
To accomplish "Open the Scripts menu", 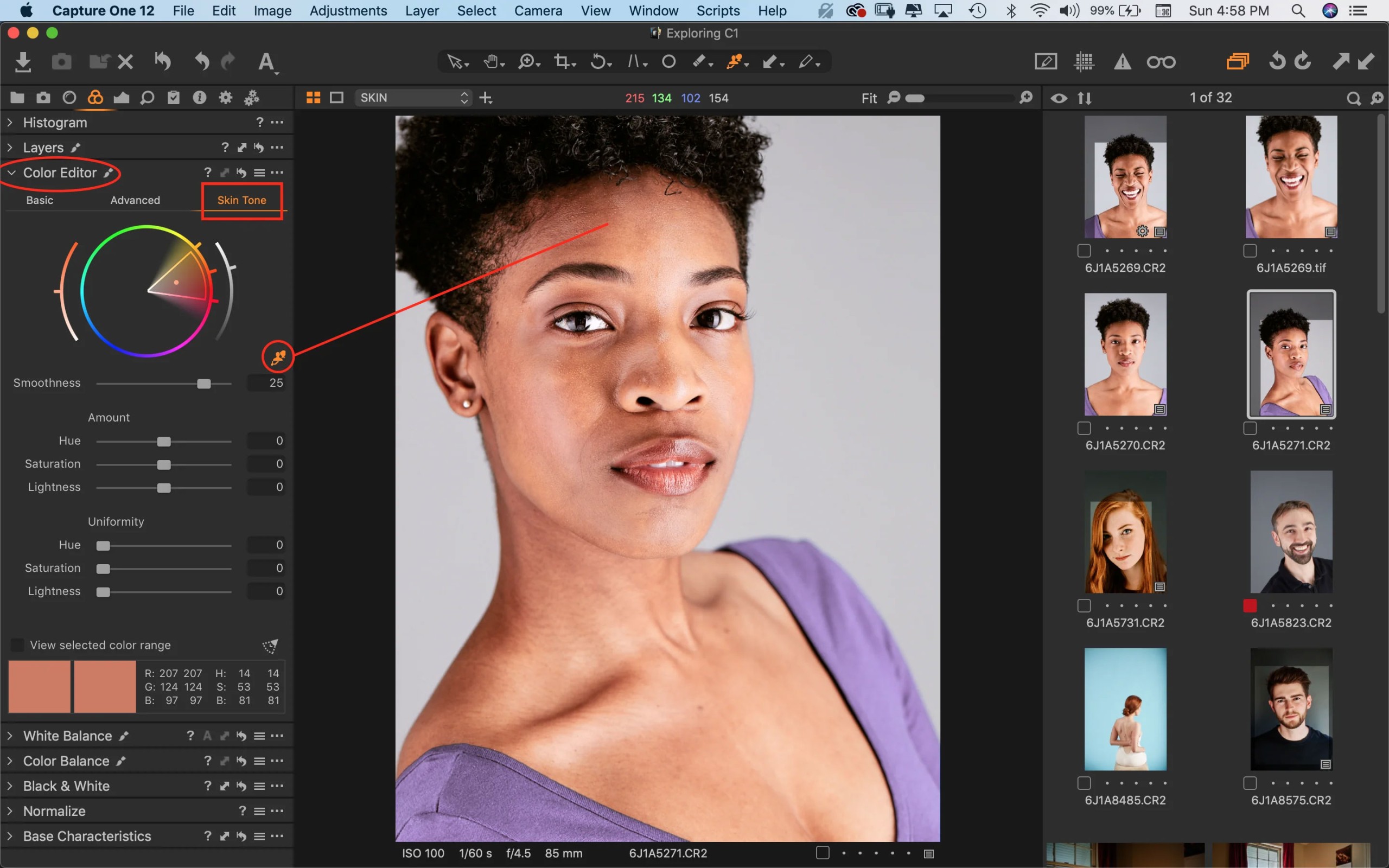I will (x=718, y=10).
